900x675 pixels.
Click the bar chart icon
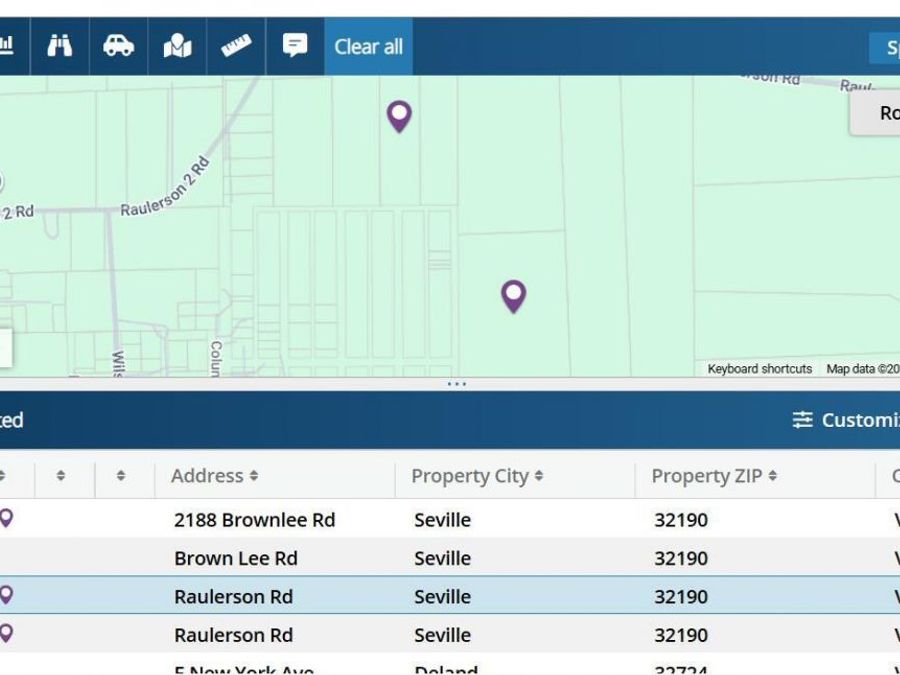tap(6, 46)
